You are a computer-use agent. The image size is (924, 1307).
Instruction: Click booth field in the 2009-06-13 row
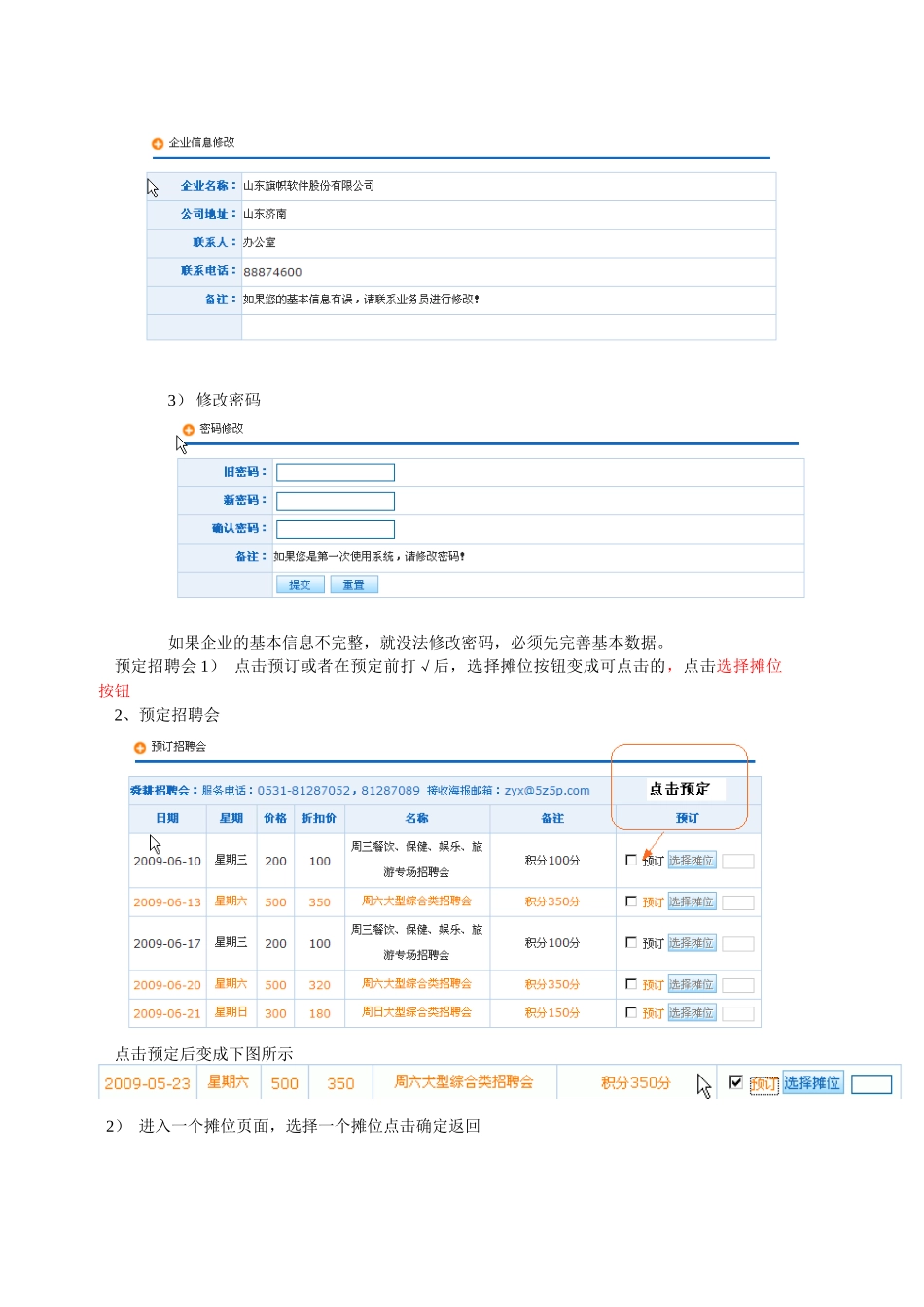[738, 902]
